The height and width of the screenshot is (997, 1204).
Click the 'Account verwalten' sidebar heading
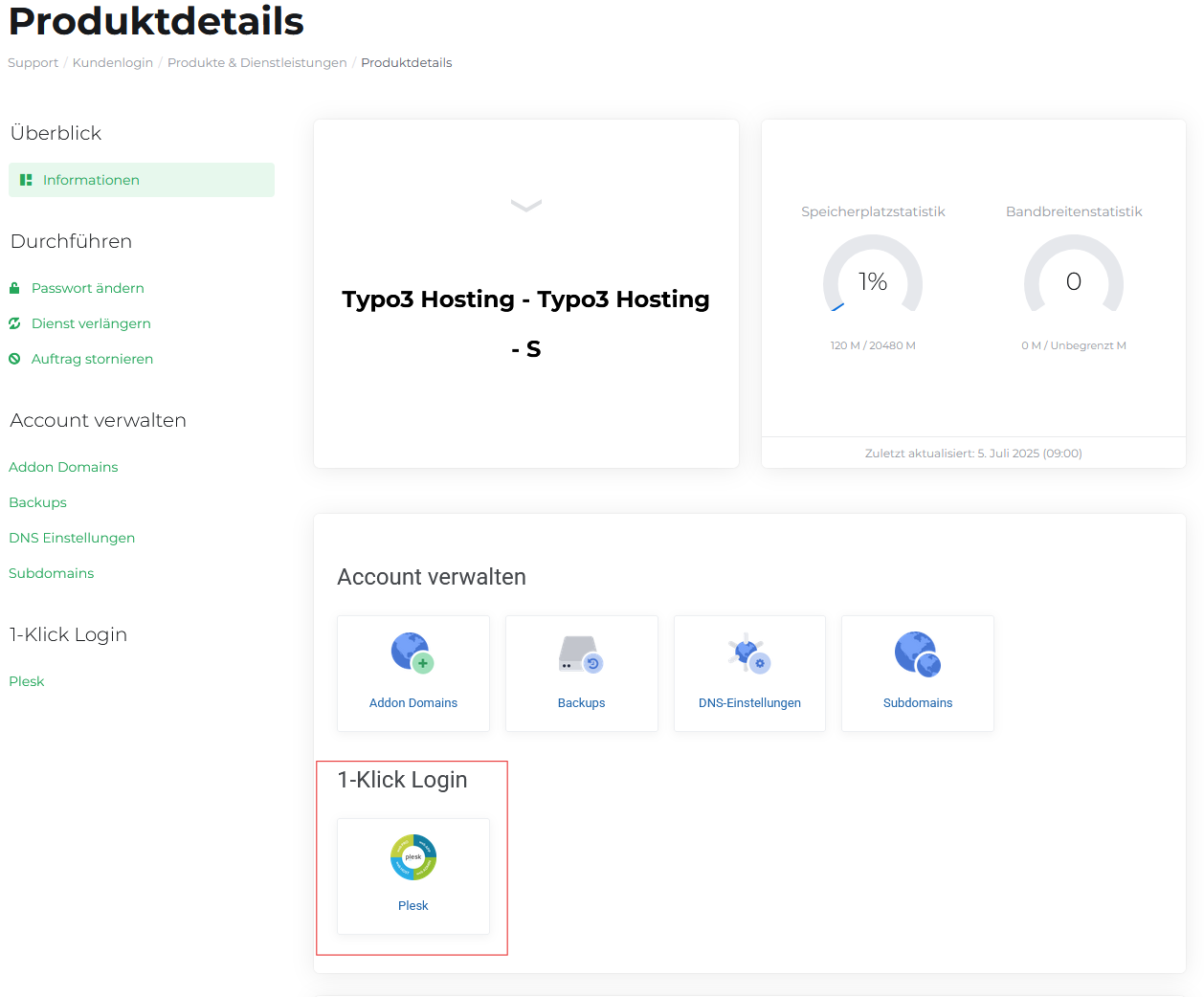(x=98, y=420)
